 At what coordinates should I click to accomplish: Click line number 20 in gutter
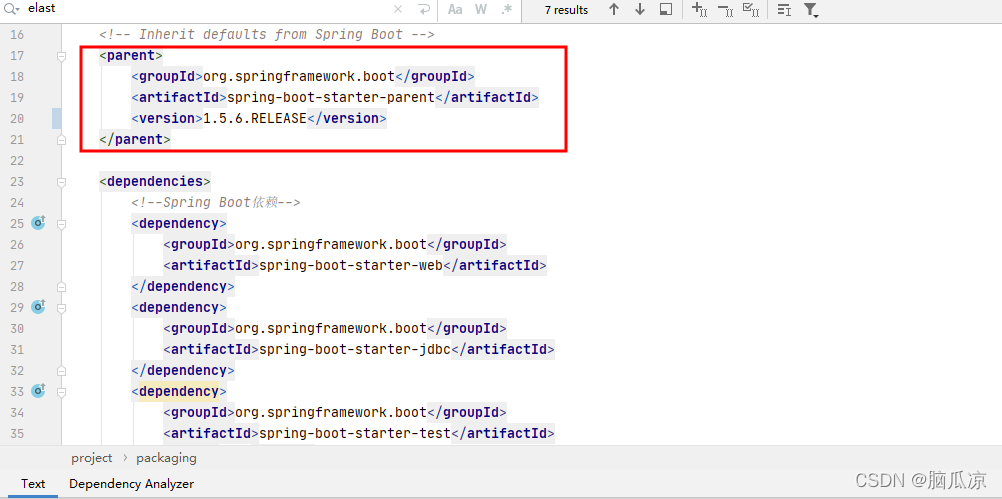click(x=17, y=118)
